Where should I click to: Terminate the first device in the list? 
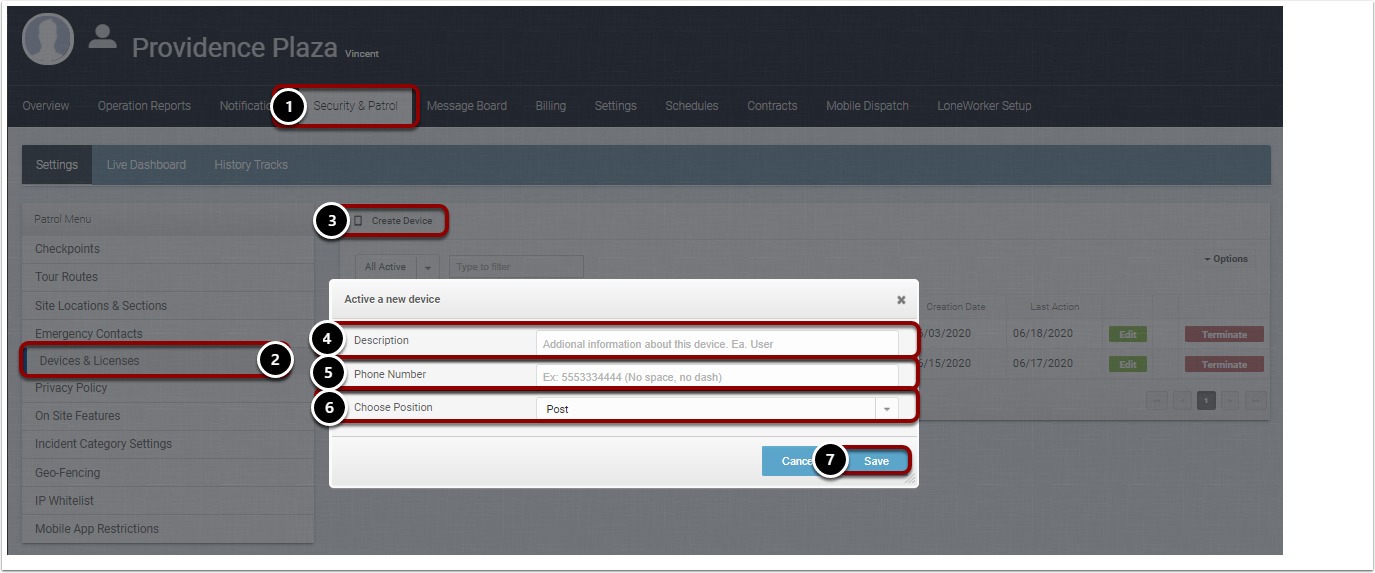pos(1224,335)
